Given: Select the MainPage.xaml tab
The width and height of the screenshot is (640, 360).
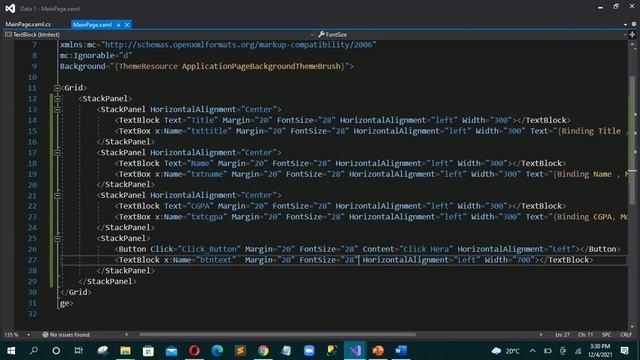Looking at the screenshot, I should point(92,25).
